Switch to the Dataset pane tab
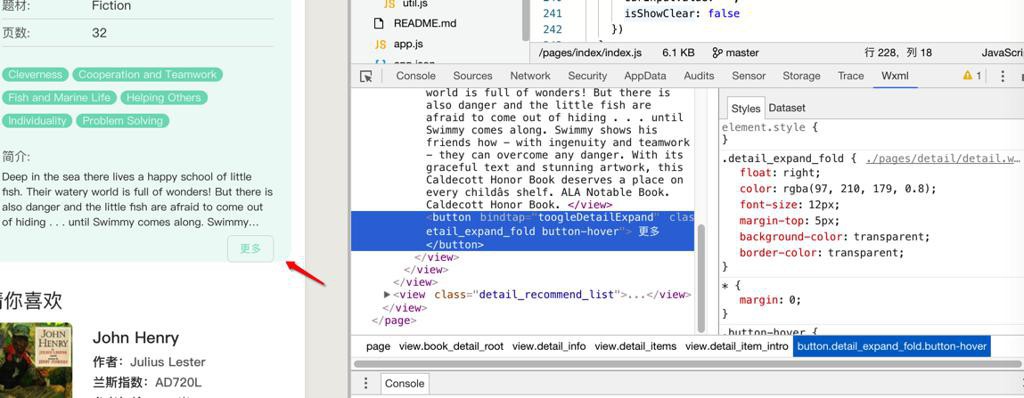The height and width of the screenshot is (398, 1024). (x=787, y=108)
